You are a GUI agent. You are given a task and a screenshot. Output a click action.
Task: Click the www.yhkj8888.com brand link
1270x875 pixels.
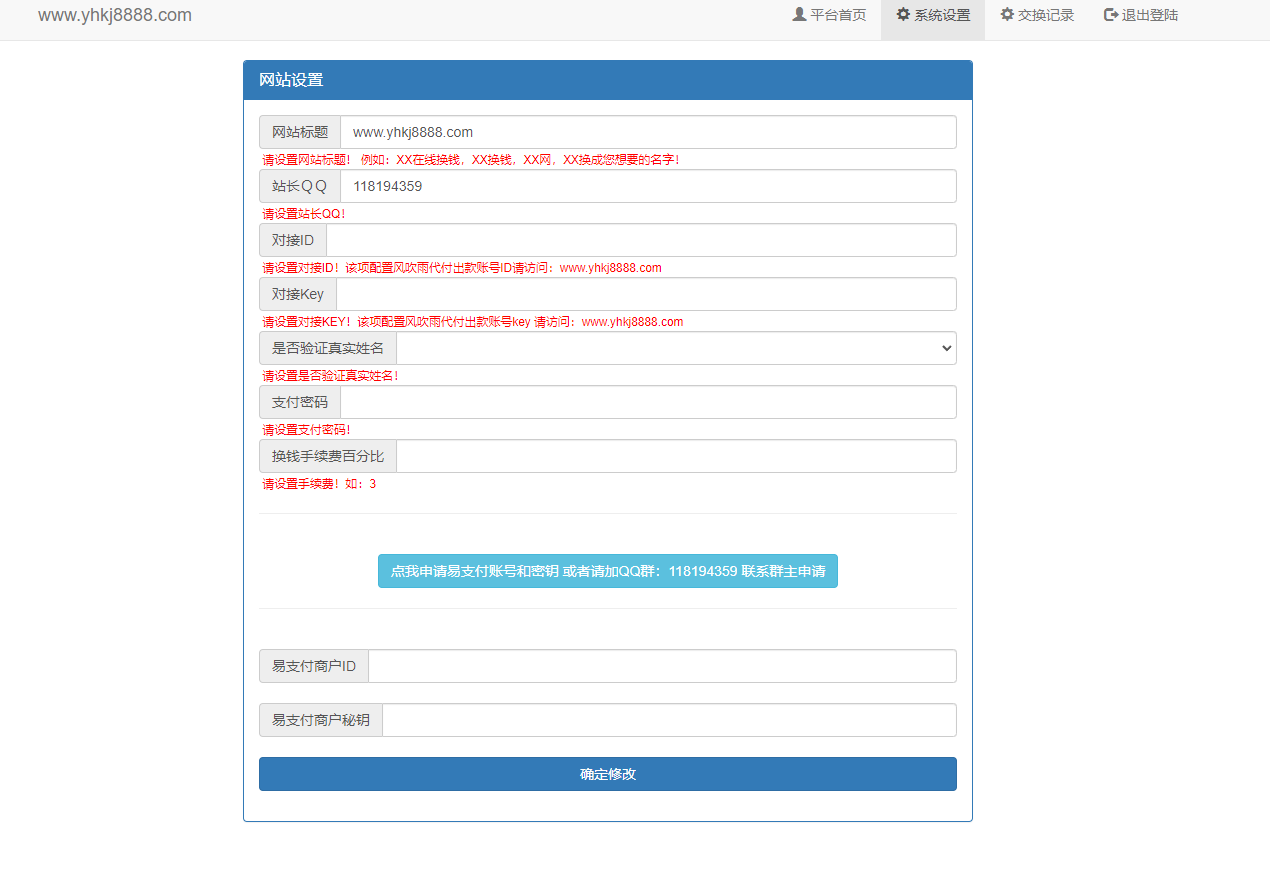coord(115,16)
